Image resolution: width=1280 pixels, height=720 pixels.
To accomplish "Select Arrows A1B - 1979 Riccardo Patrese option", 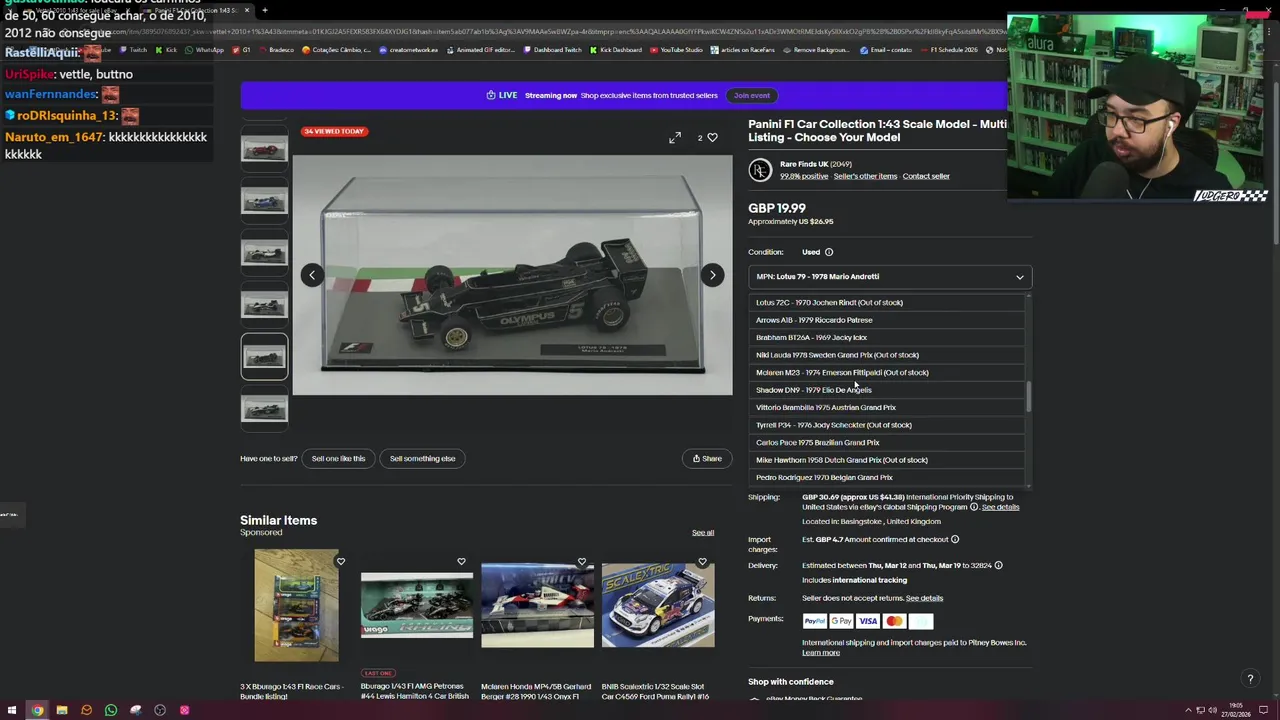I will [x=888, y=320].
